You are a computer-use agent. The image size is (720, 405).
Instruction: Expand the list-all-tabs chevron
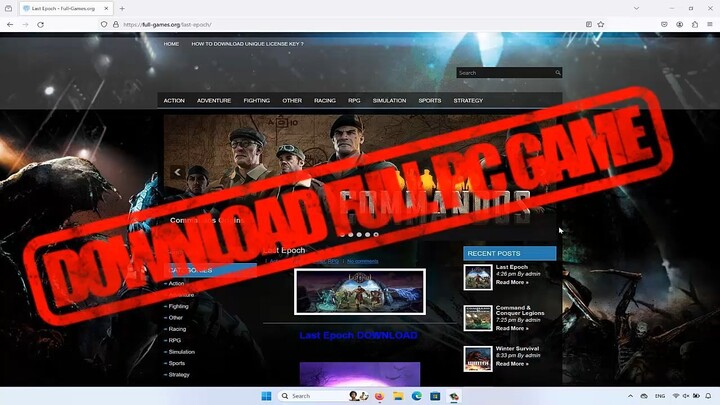click(636, 8)
